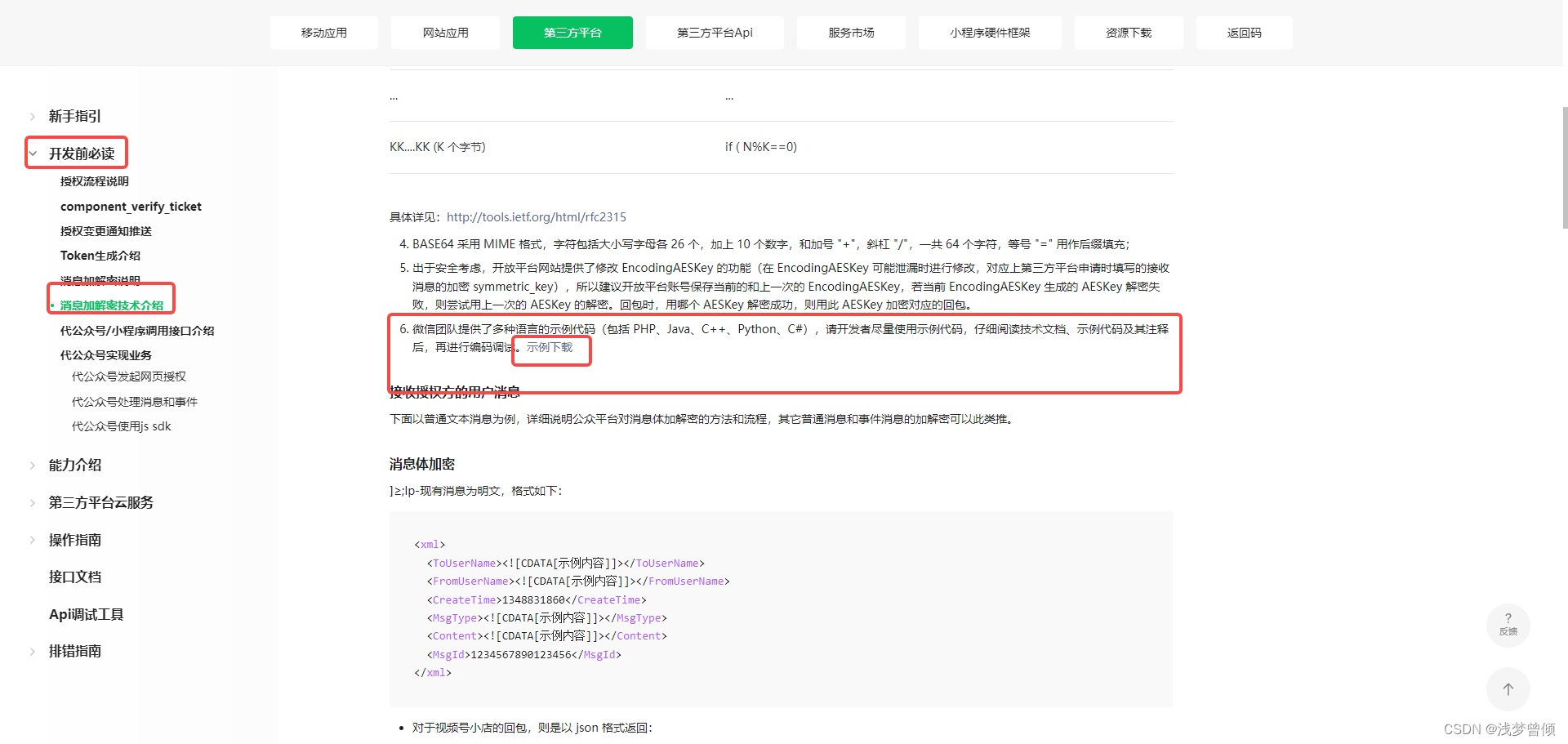Click the table cell if ( N%K==0)

click(x=761, y=147)
